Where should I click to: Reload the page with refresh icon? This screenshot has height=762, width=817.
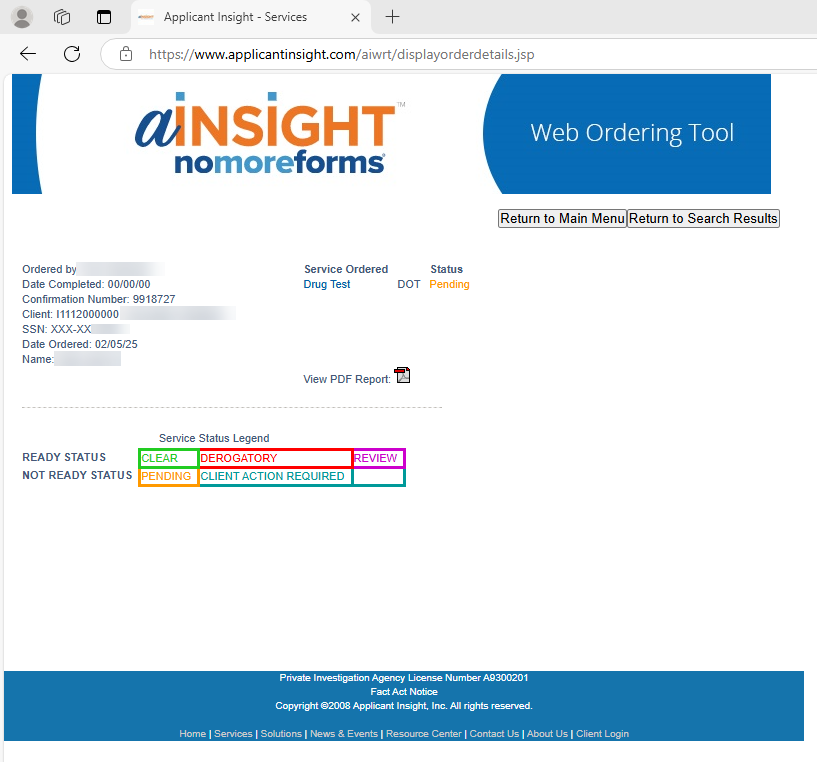pyautogui.click(x=71, y=54)
